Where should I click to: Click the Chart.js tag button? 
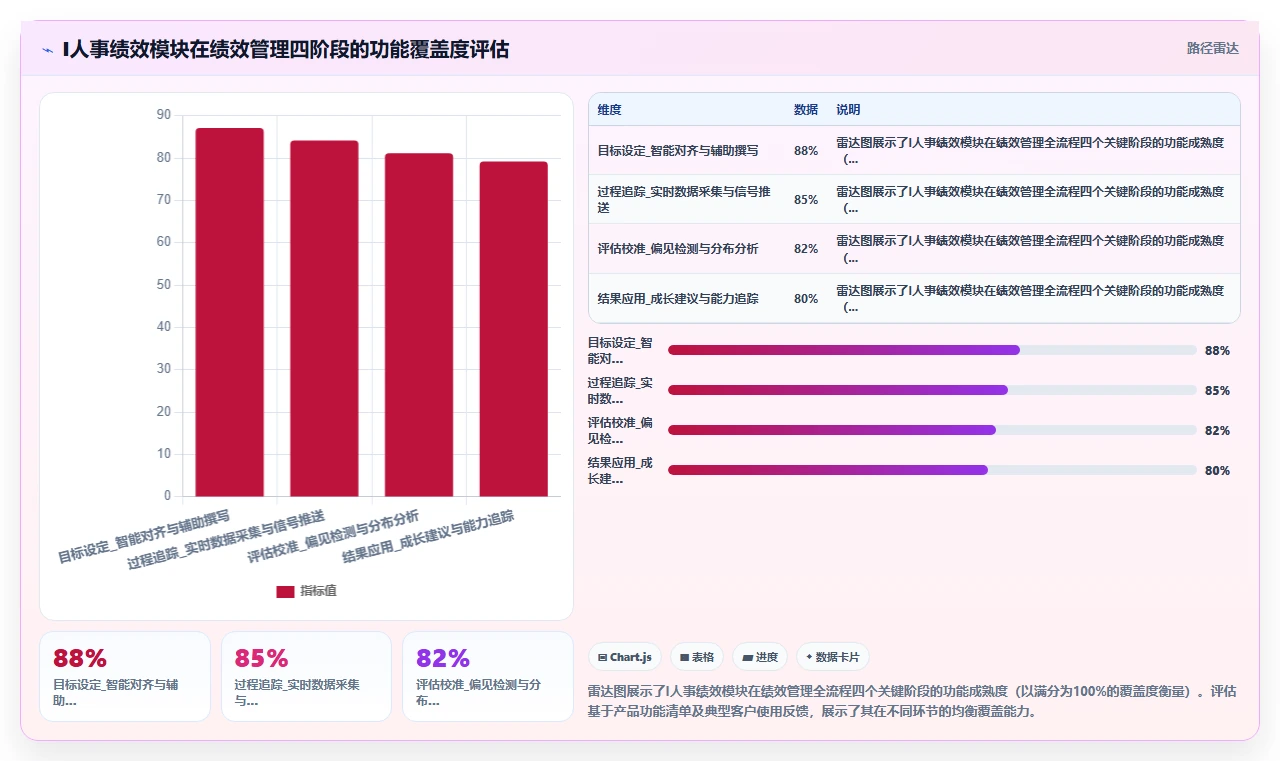[x=625, y=657]
